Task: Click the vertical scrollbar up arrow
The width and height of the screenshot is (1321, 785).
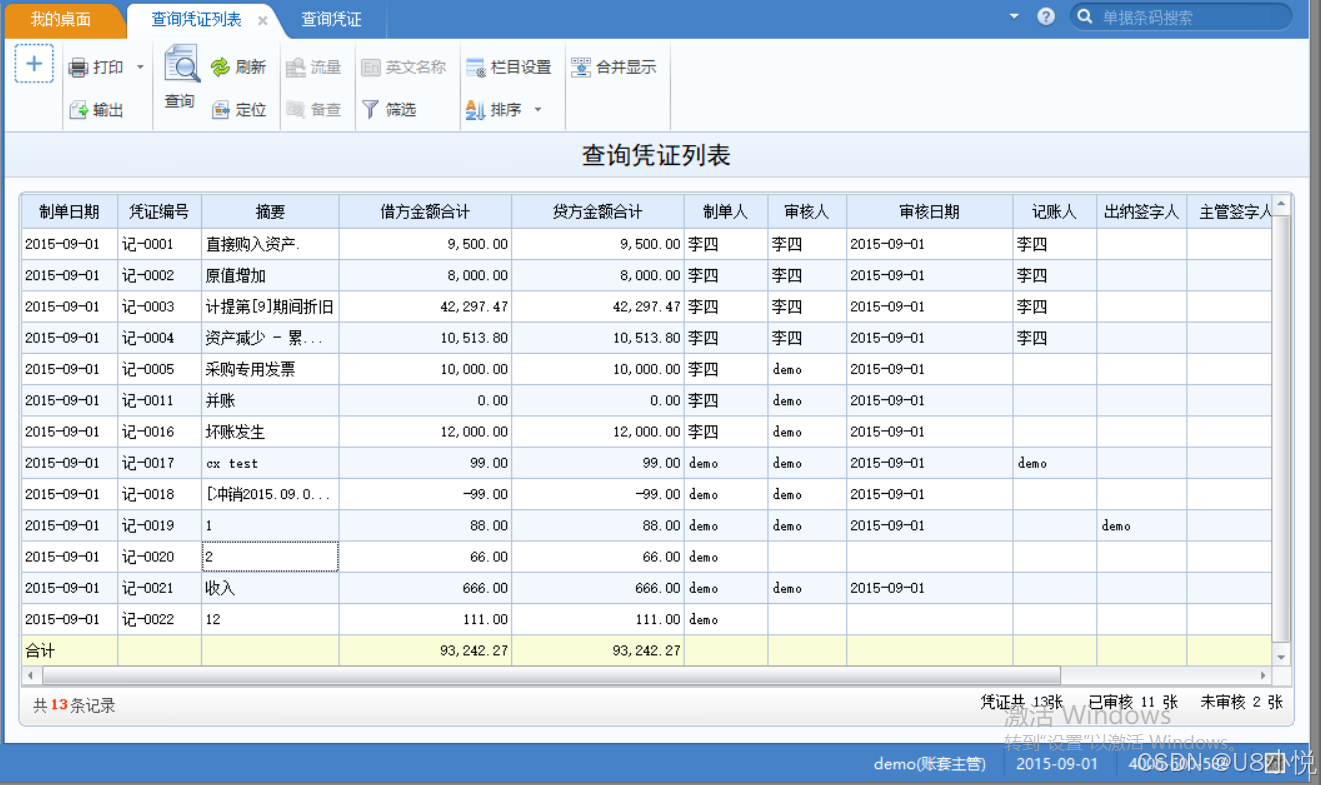Action: tap(1282, 204)
